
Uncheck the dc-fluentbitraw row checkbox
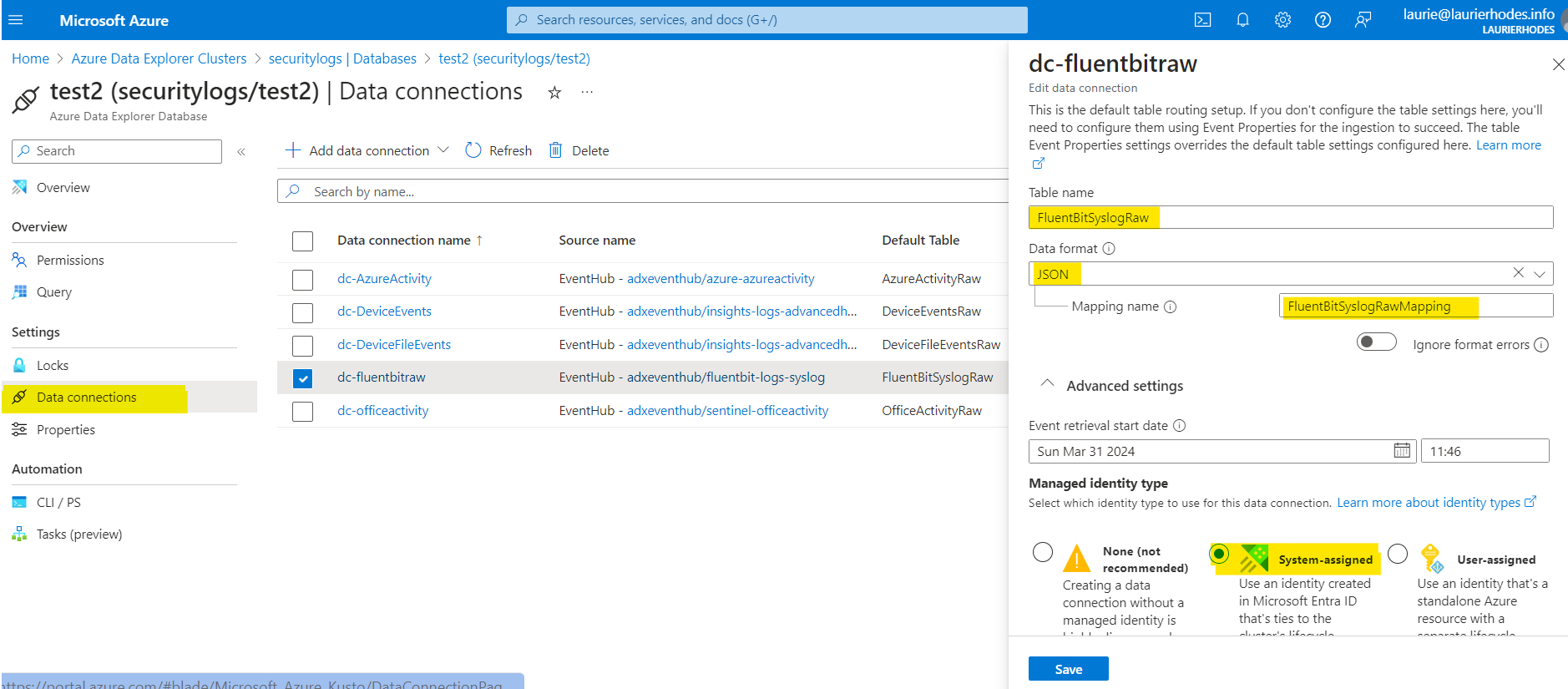pyautogui.click(x=302, y=378)
